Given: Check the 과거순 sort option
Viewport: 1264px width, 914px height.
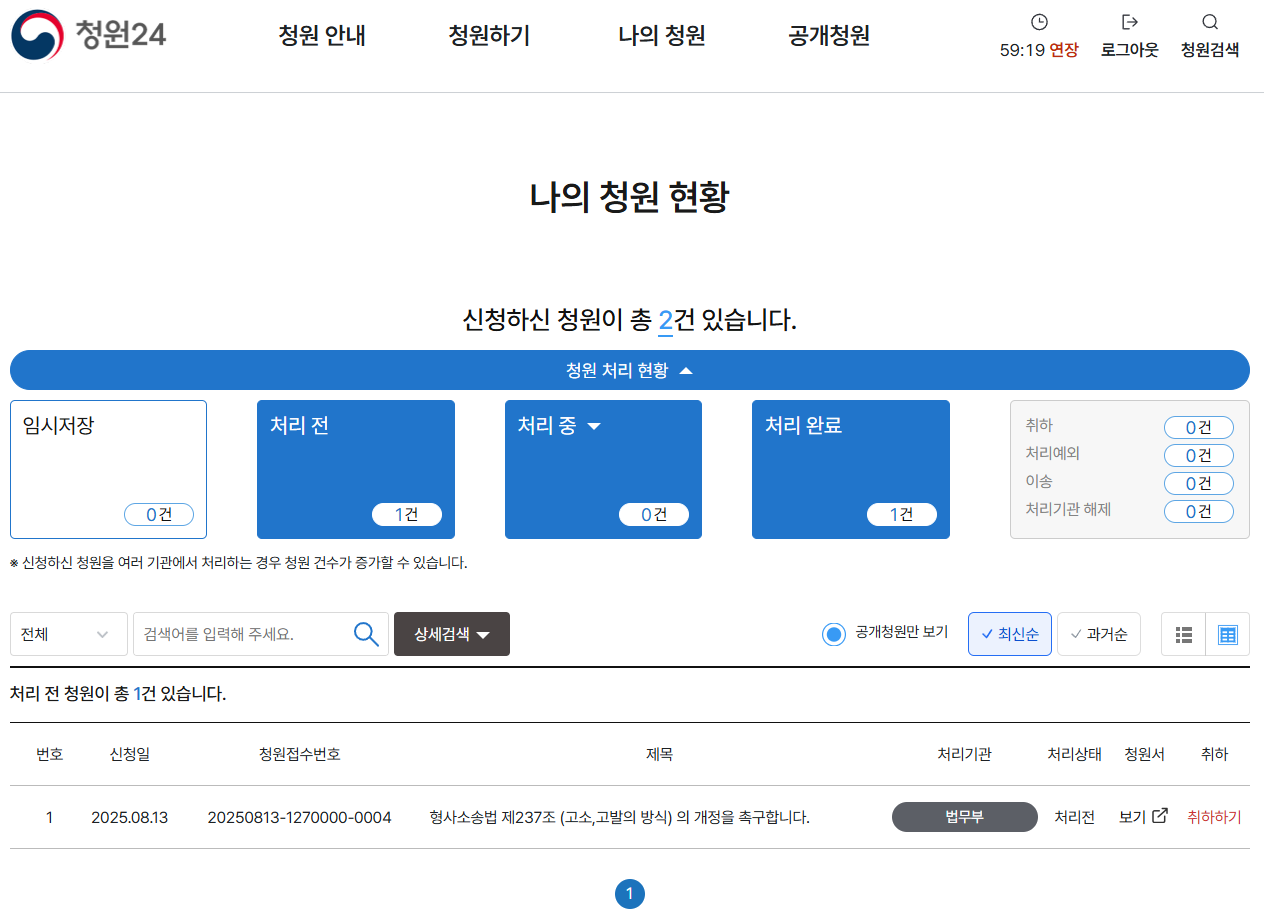Looking at the screenshot, I should coord(1098,633).
